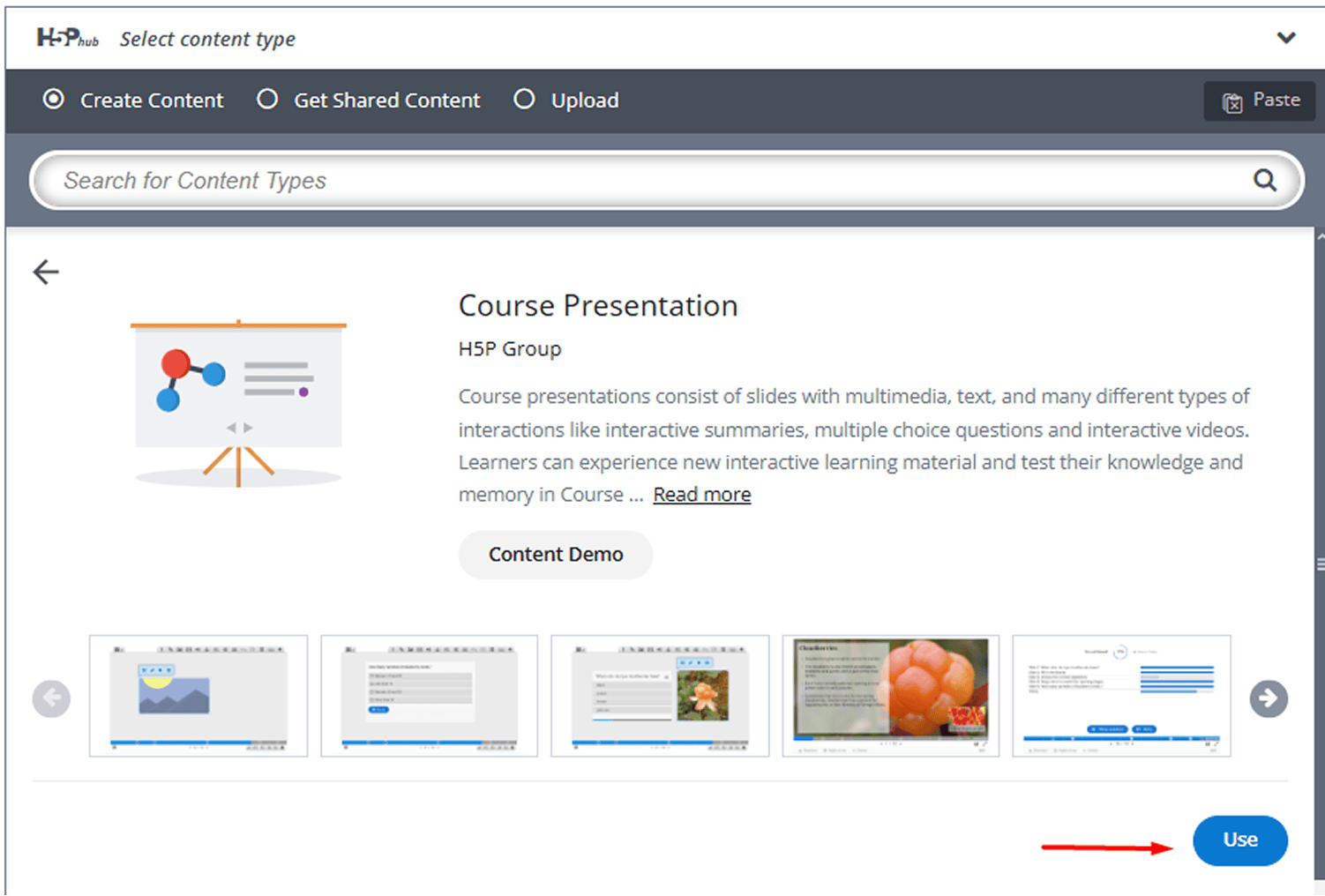Click the Paste clipboard icon
The image size is (1325, 896).
1232,101
